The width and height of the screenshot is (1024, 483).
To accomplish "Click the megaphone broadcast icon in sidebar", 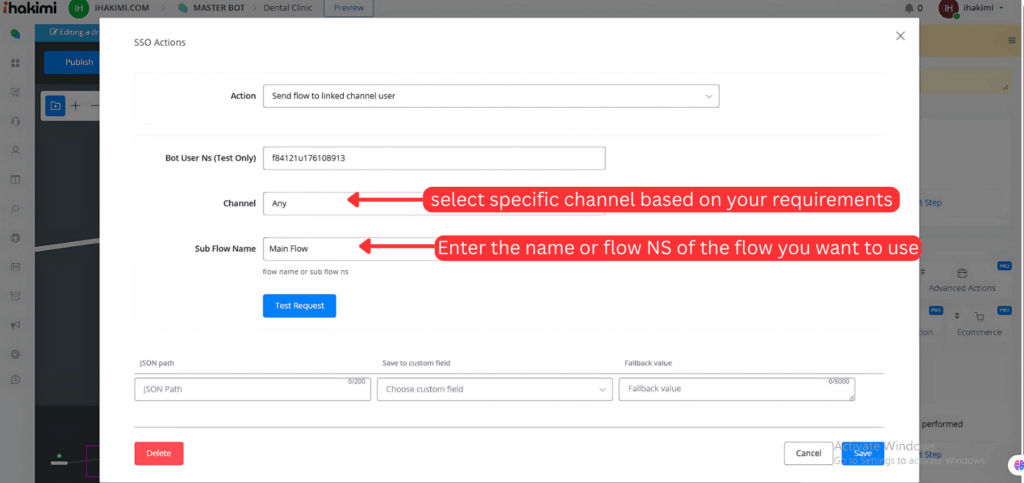I will (15, 325).
